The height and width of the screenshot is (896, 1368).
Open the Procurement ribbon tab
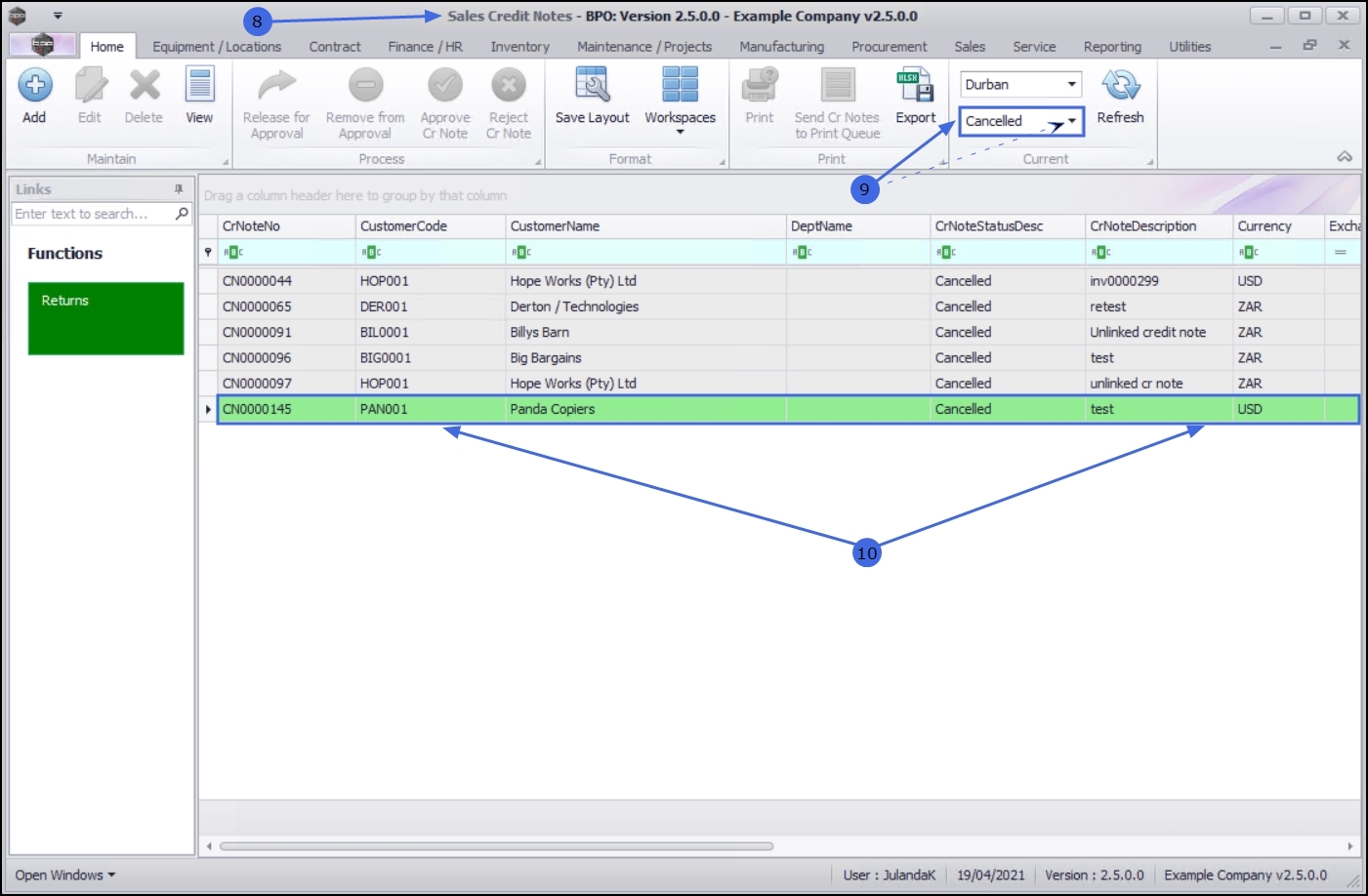point(890,47)
